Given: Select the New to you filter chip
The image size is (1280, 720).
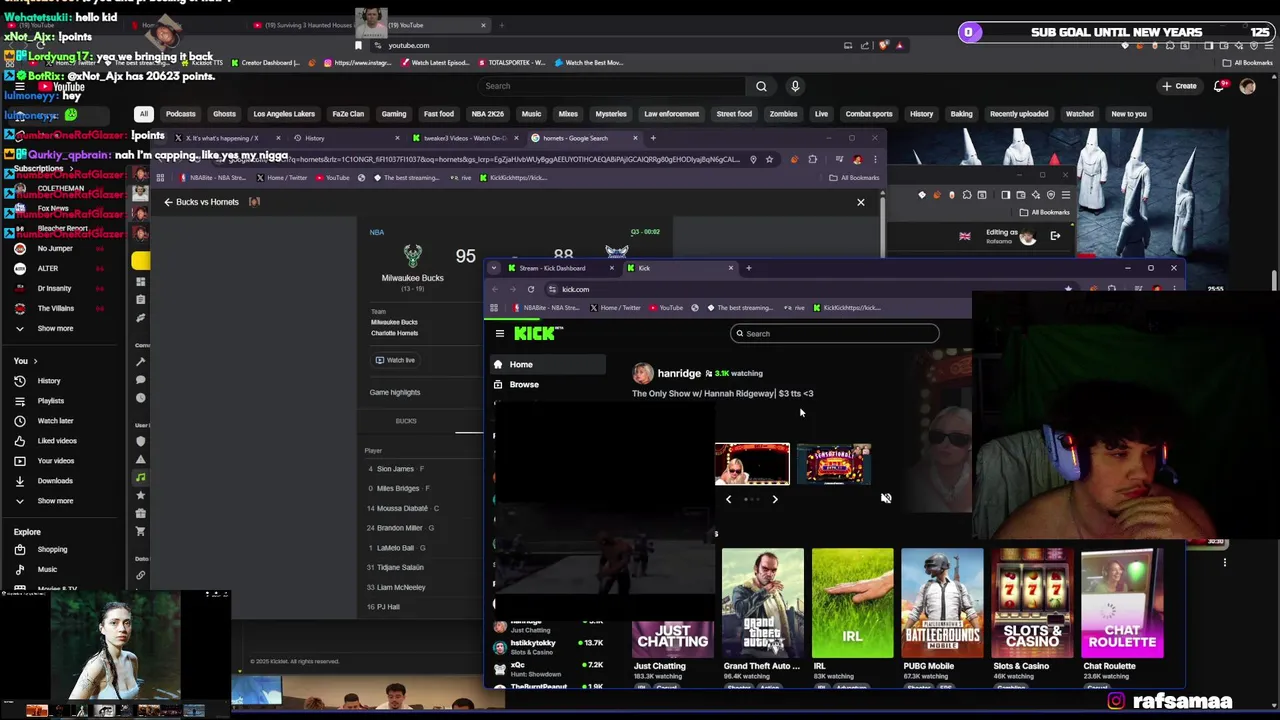Looking at the screenshot, I should pyautogui.click(x=1129, y=114).
